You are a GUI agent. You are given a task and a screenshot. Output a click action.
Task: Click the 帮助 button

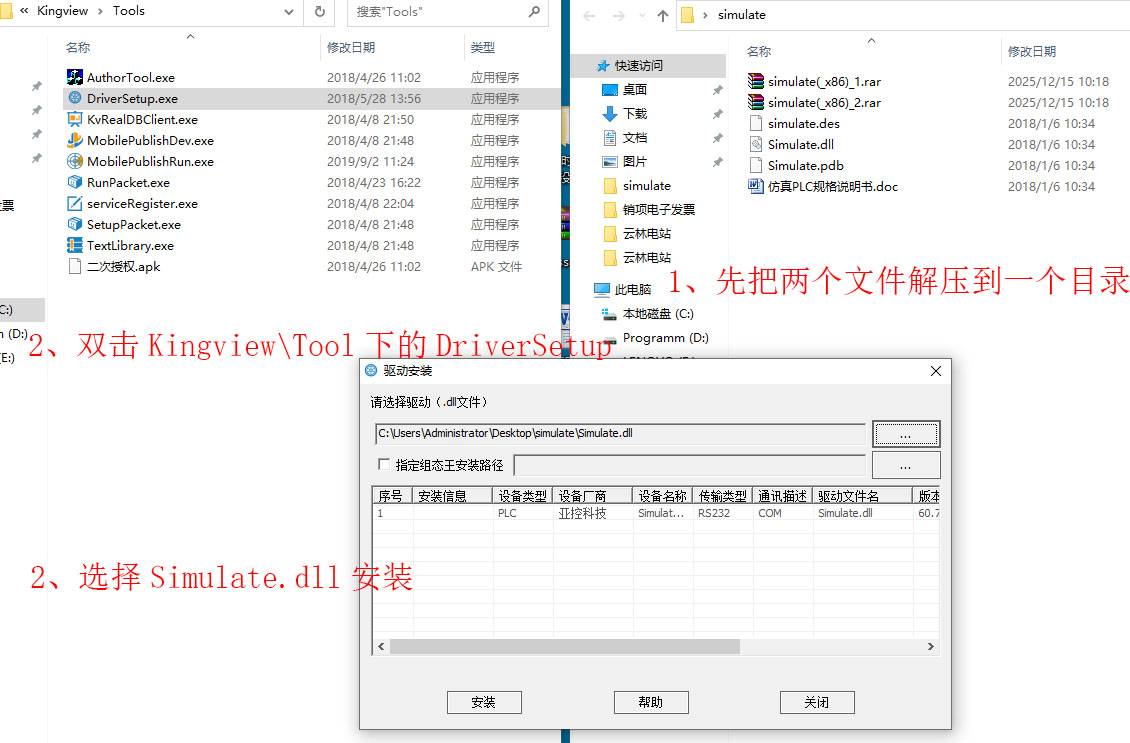point(651,702)
